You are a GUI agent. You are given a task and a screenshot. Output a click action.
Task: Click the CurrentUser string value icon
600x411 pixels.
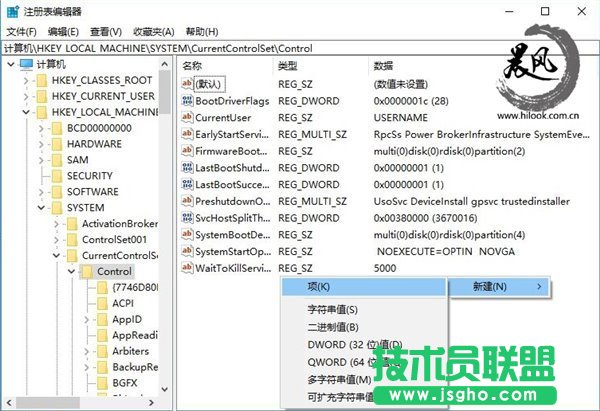point(187,118)
